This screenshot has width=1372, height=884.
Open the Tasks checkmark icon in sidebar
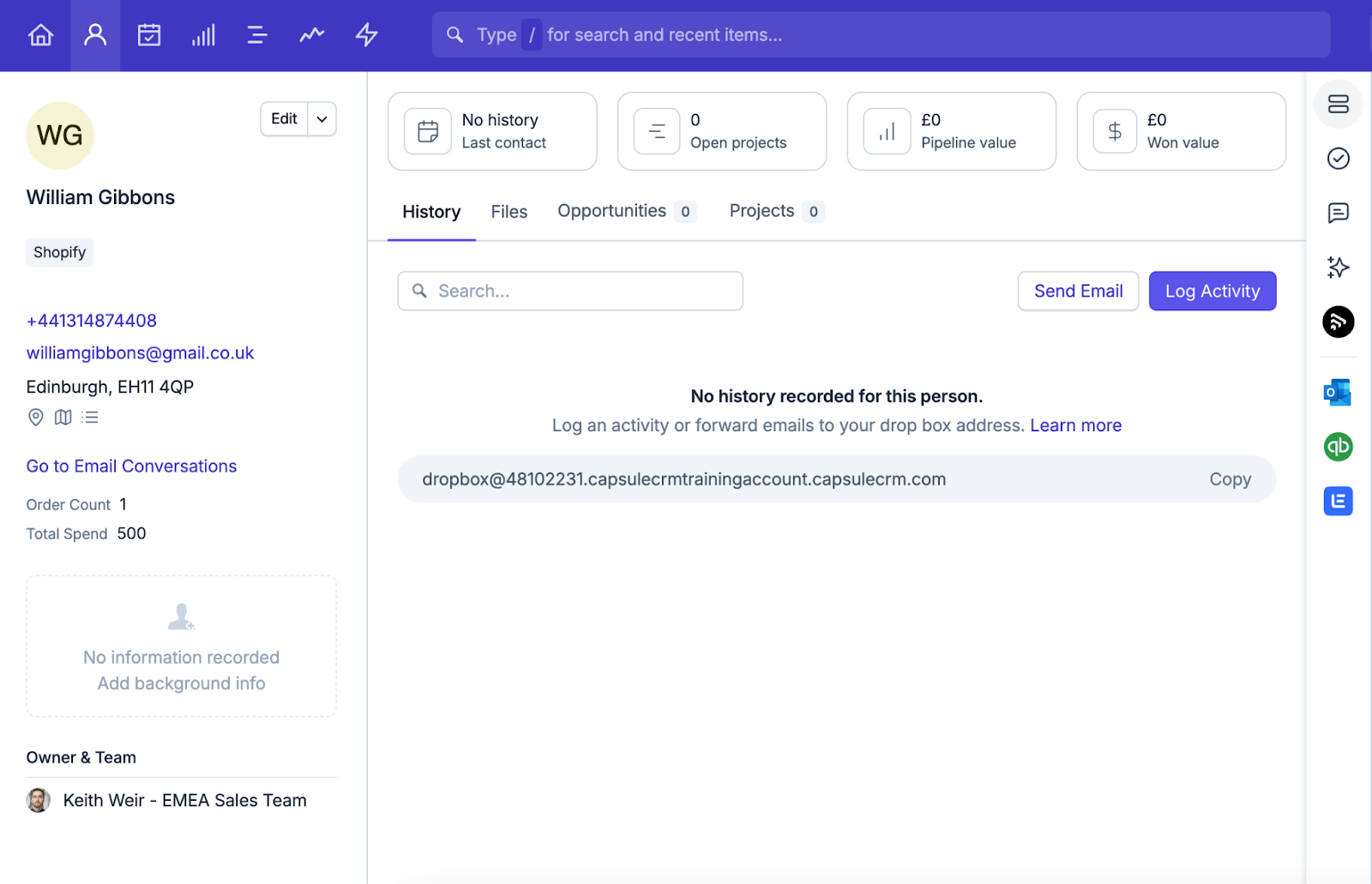click(x=1338, y=159)
